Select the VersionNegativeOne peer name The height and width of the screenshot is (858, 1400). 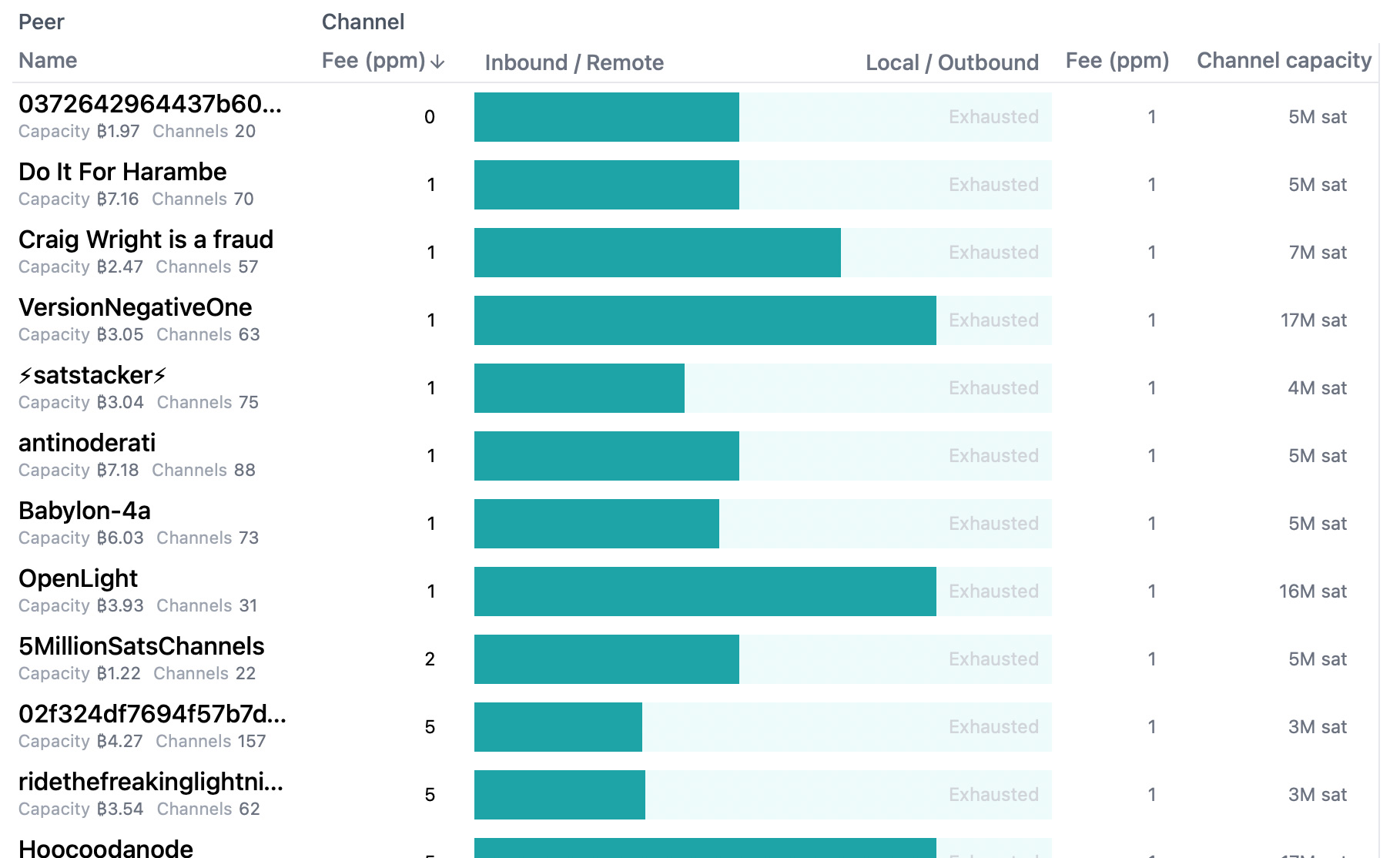(135, 307)
